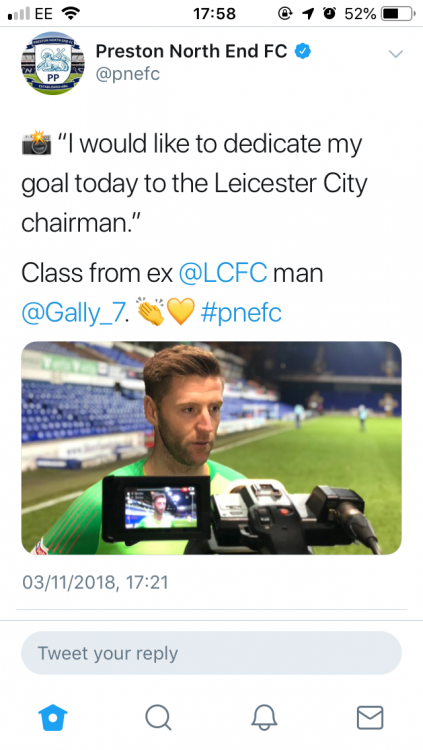Tap the alarm clock status icon

coord(330,14)
